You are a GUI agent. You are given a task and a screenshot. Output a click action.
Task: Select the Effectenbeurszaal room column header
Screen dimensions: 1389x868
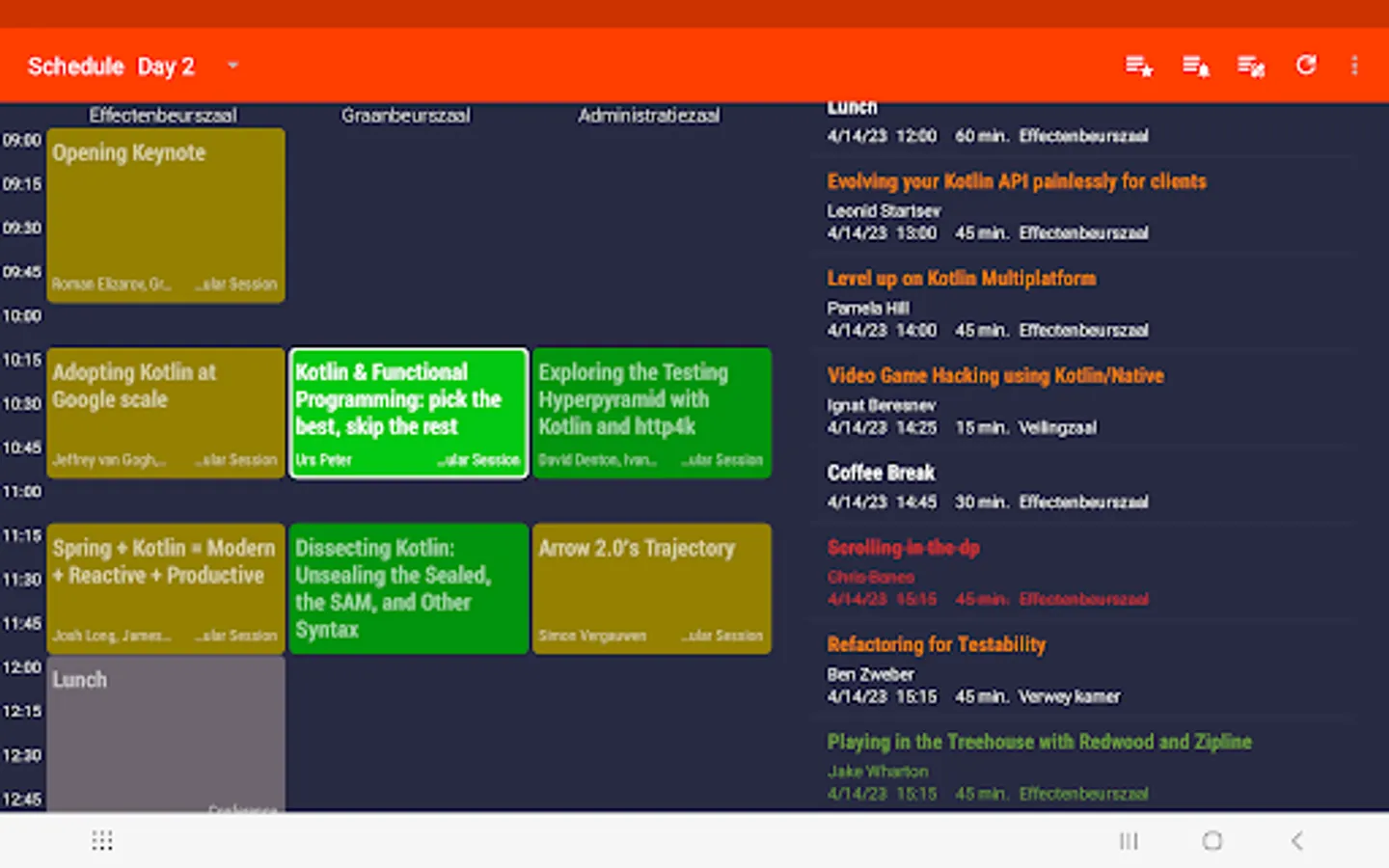pos(163,116)
